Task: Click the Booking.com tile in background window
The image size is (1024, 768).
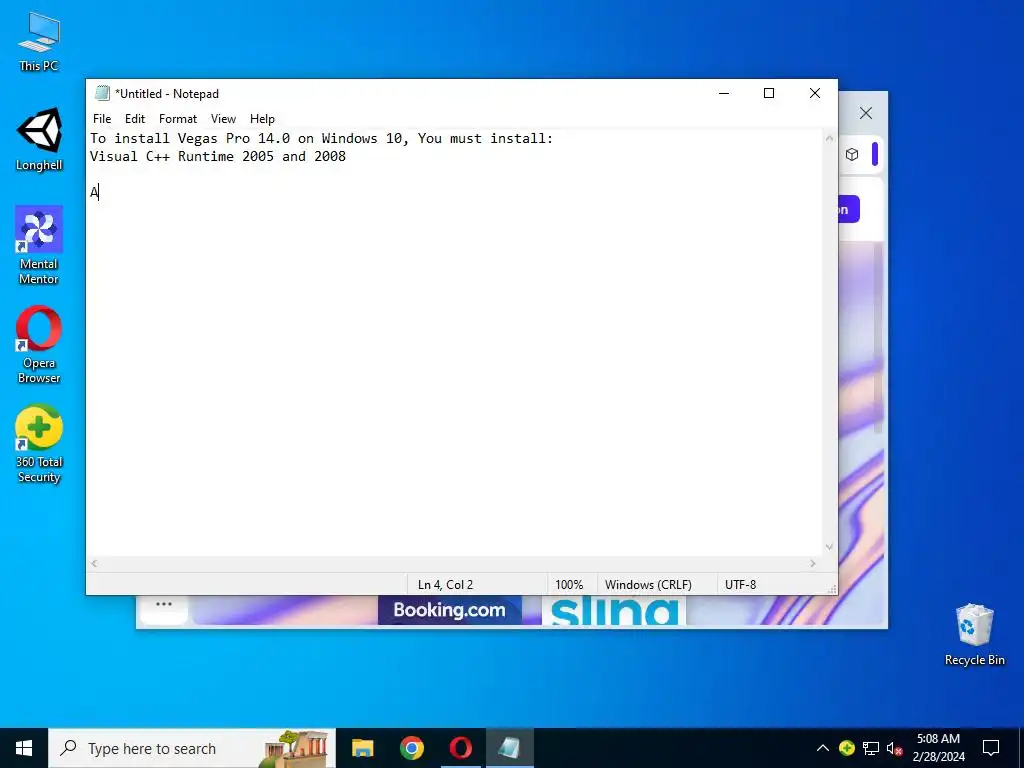Action: [449, 610]
